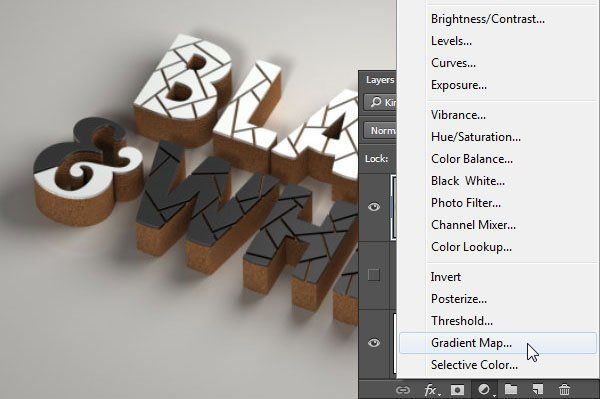Screen dimensions: 600x399
Task: Choose Brightness/Contrast adjustment
Action: tap(488, 19)
